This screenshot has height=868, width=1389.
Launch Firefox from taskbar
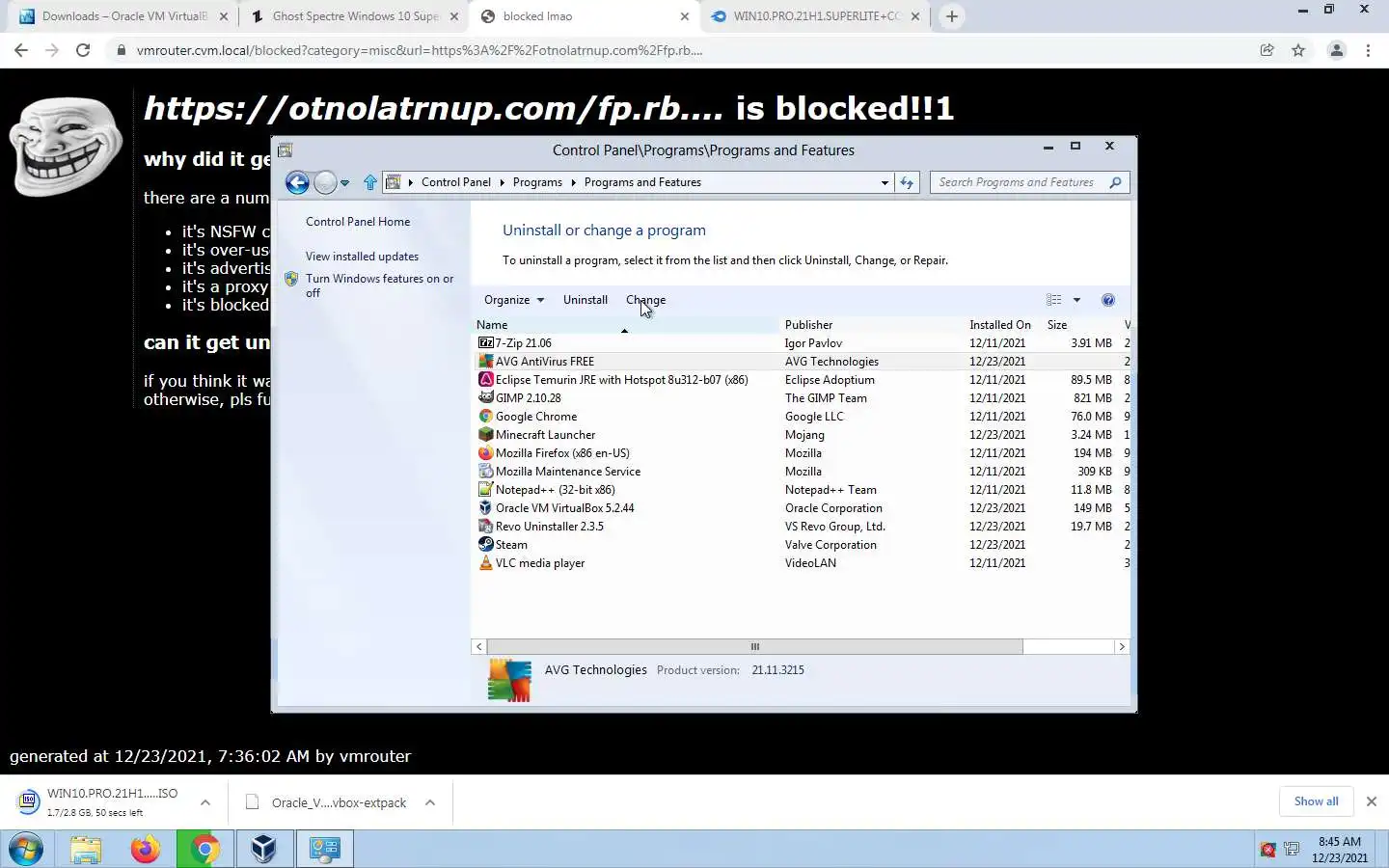tap(145, 850)
